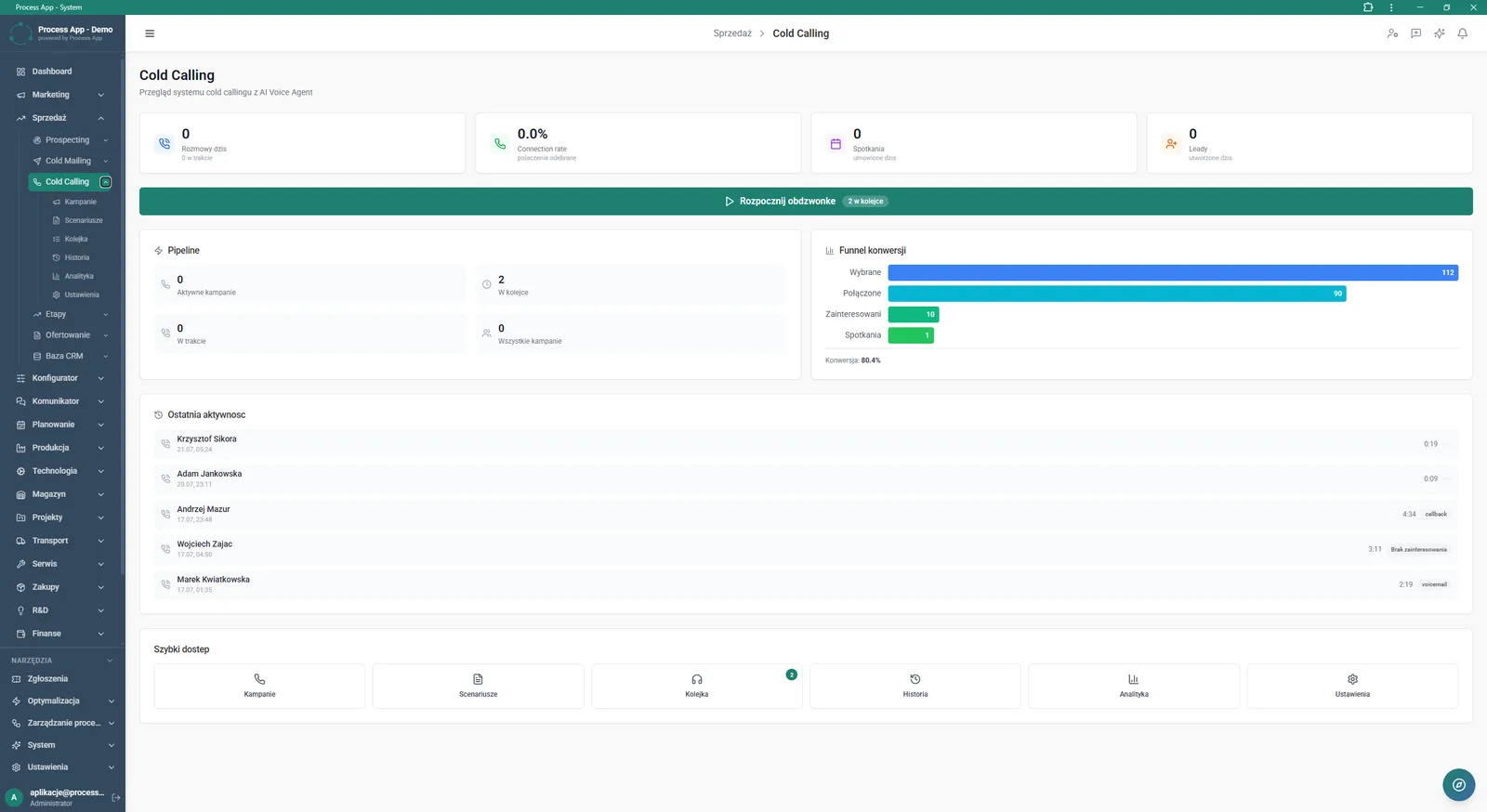
Task: Expand the Ofertowanie submenu chevron
Action: pos(106,335)
